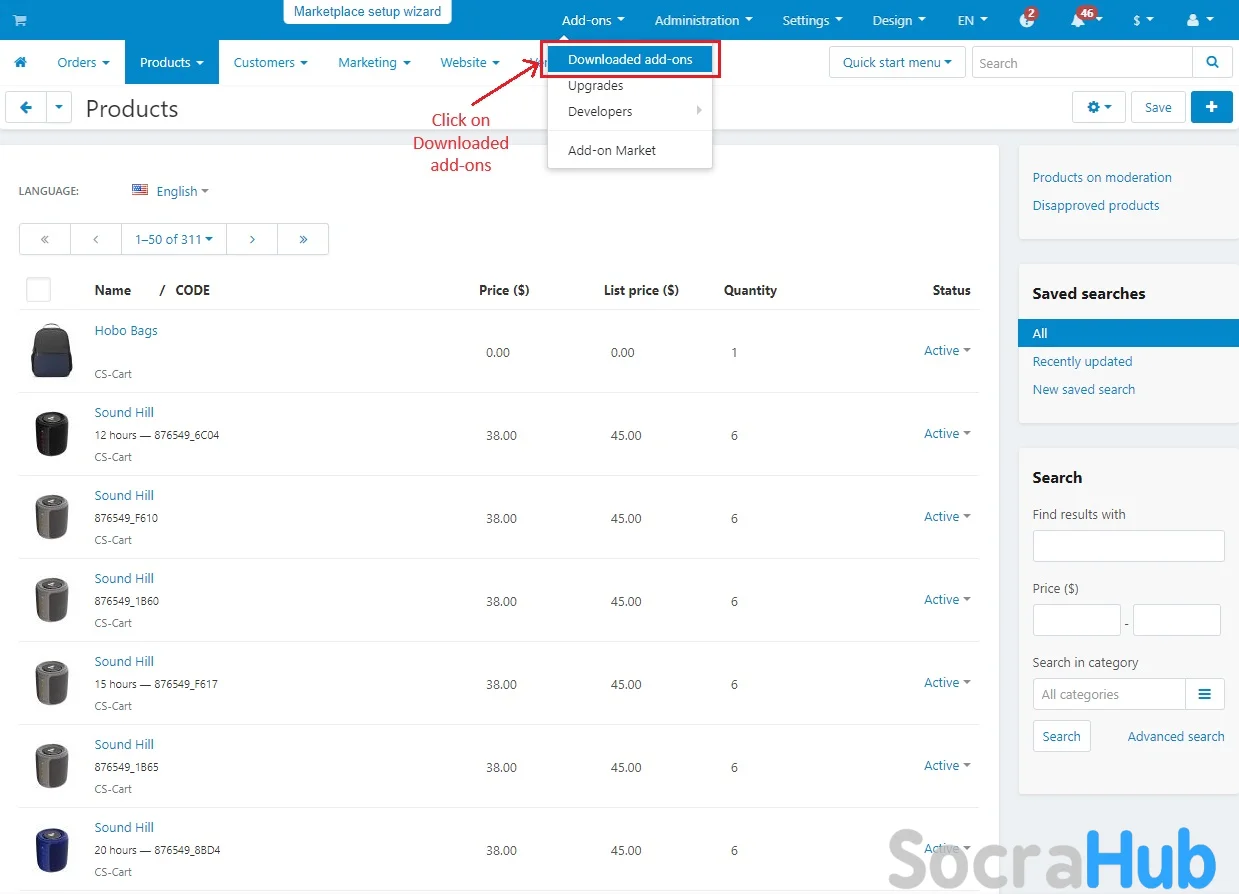The image size is (1239, 894).
Task: Open the English language selector
Action: click(x=171, y=191)
